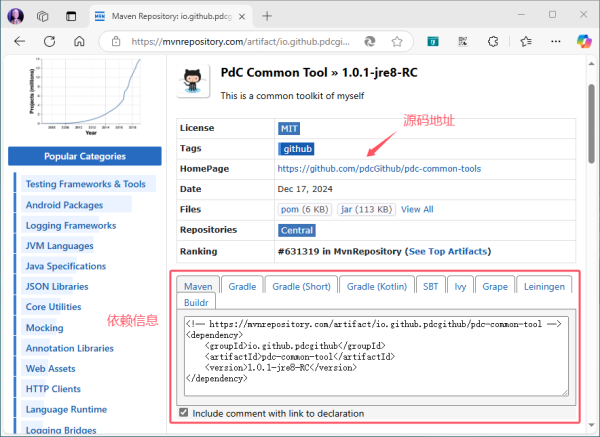Click the GitHub Octocat artifact logo
Screen dimensions: 600x437
(x=193, y=81)
